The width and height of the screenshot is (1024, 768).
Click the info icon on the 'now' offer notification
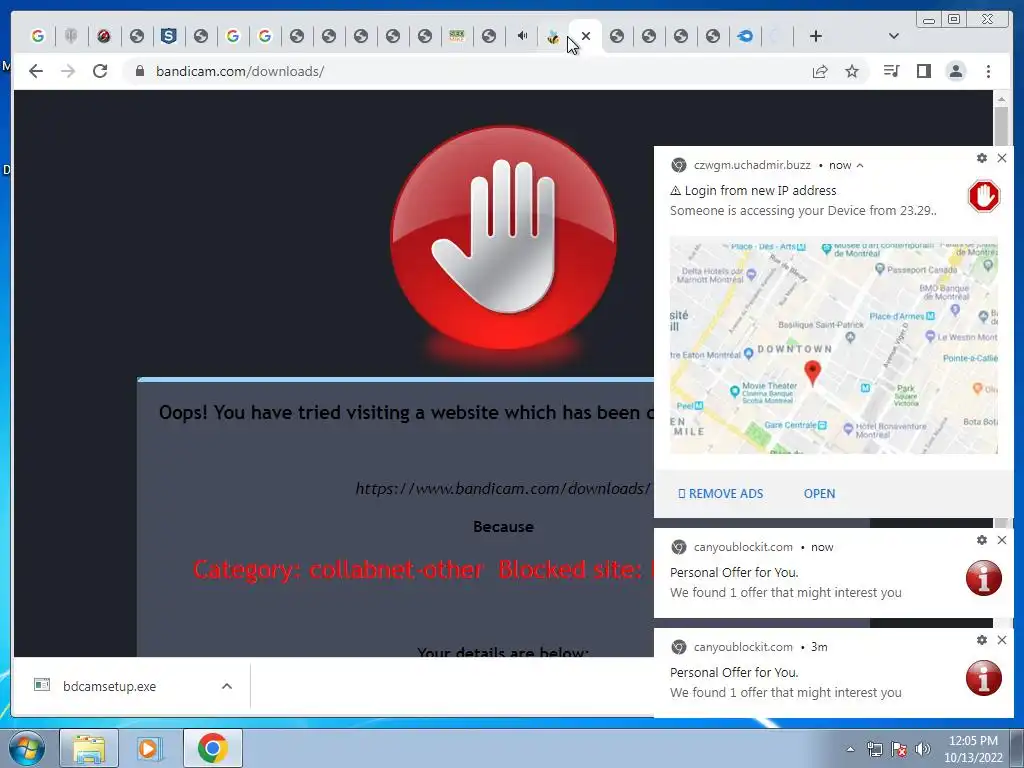984,578
